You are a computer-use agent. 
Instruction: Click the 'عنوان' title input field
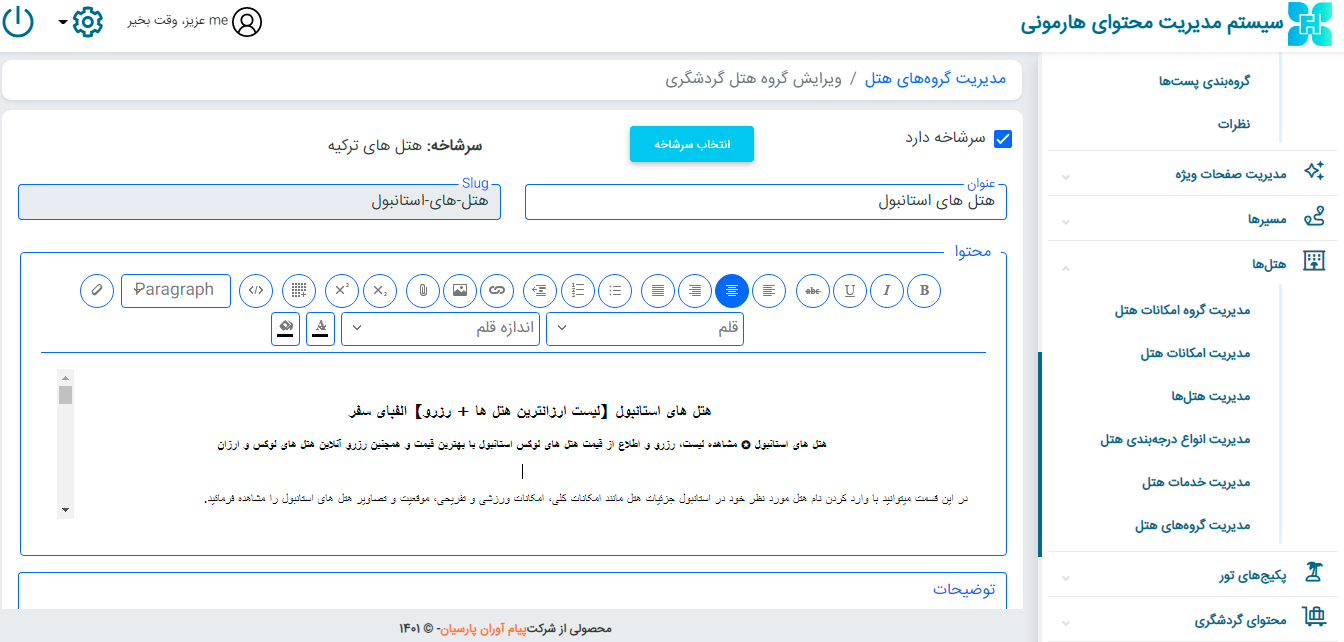pos(765,201)
